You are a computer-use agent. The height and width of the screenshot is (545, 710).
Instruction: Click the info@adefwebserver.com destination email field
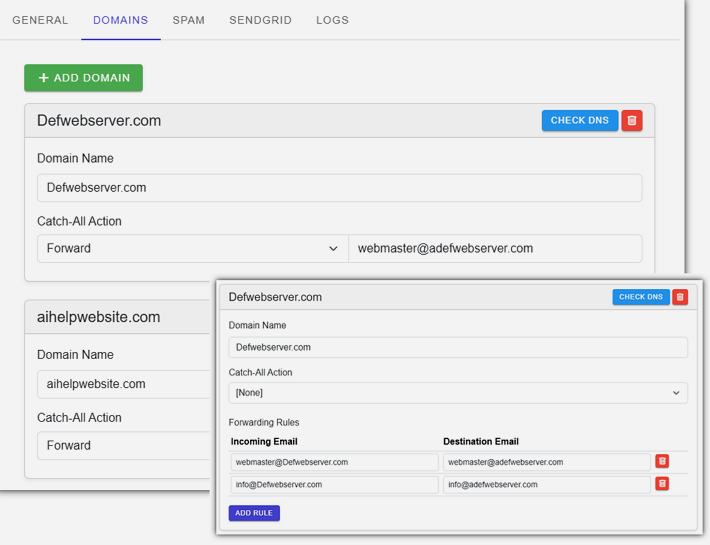[x=546, y=485]
